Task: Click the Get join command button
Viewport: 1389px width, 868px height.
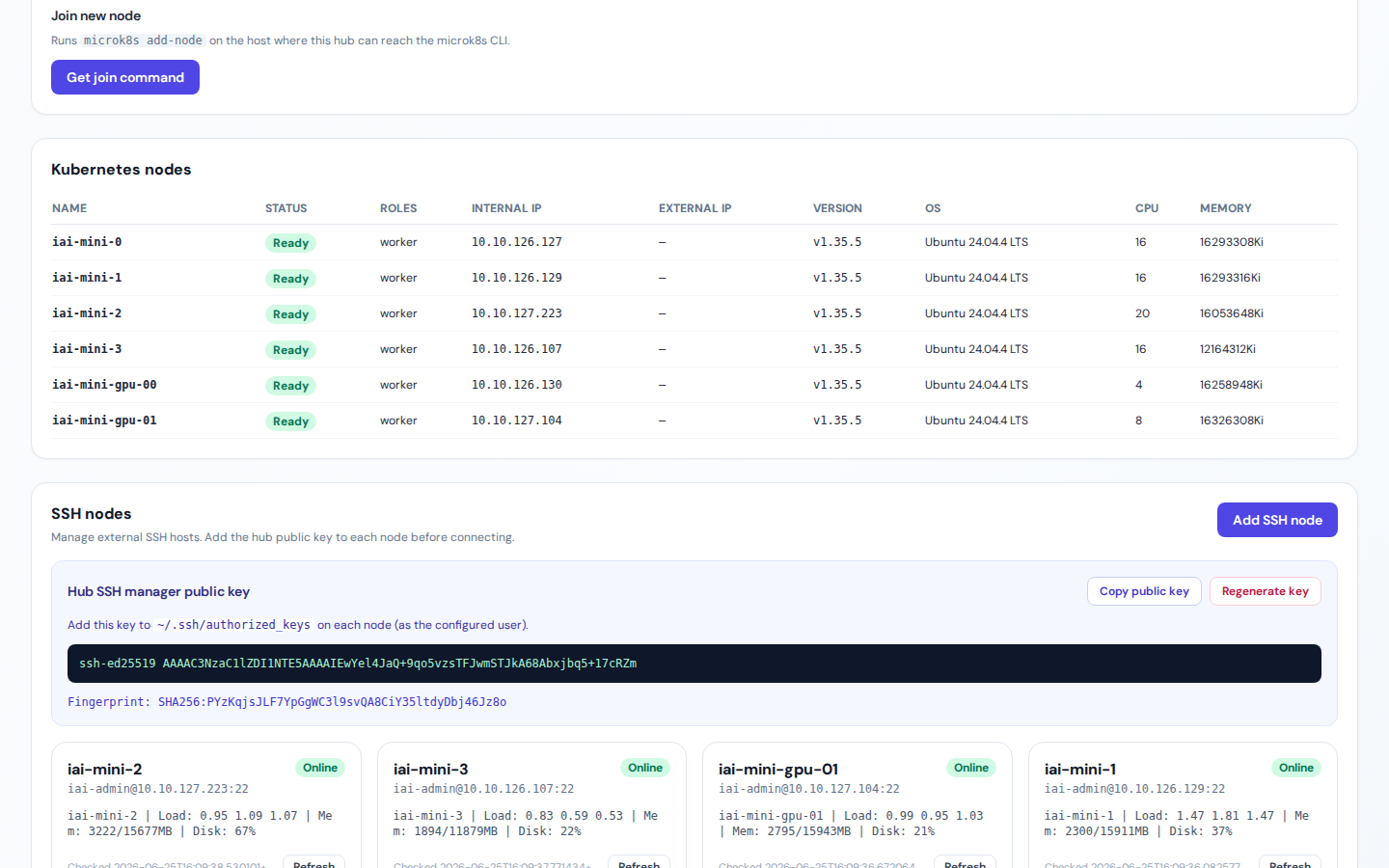Action: pos(125,77)
